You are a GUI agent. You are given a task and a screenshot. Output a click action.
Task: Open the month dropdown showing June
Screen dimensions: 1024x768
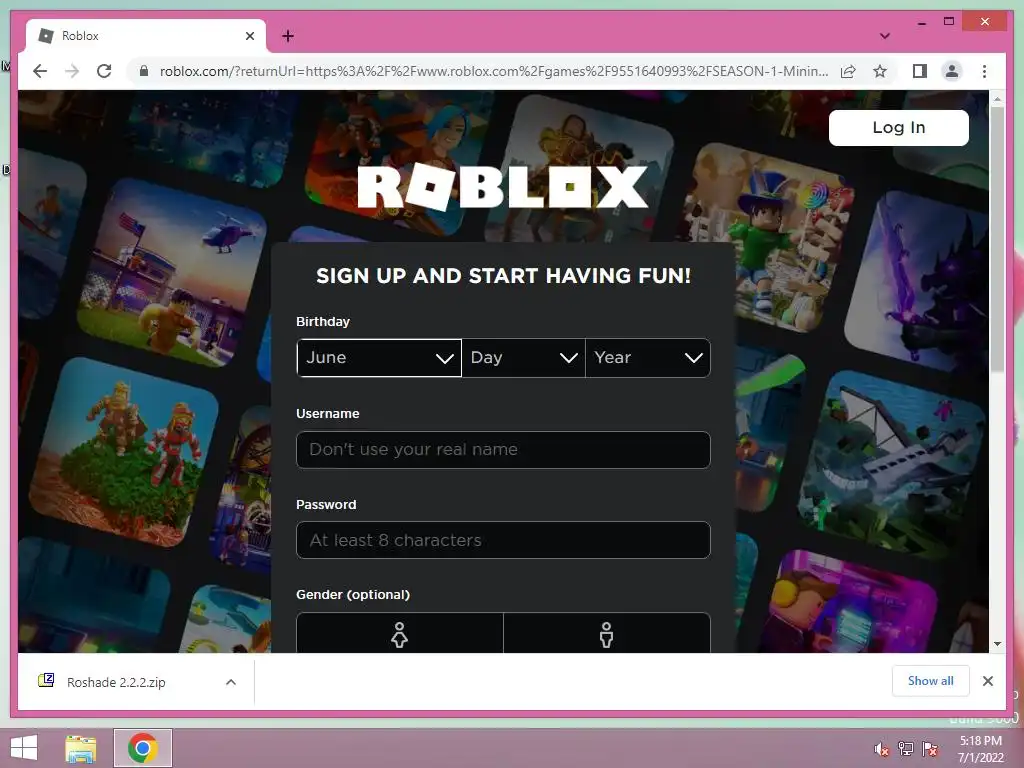pos(379,357)
